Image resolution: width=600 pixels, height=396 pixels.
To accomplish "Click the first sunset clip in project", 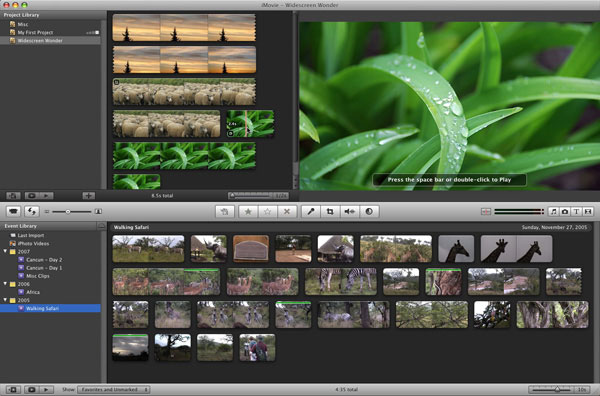I will pos(184,28).
